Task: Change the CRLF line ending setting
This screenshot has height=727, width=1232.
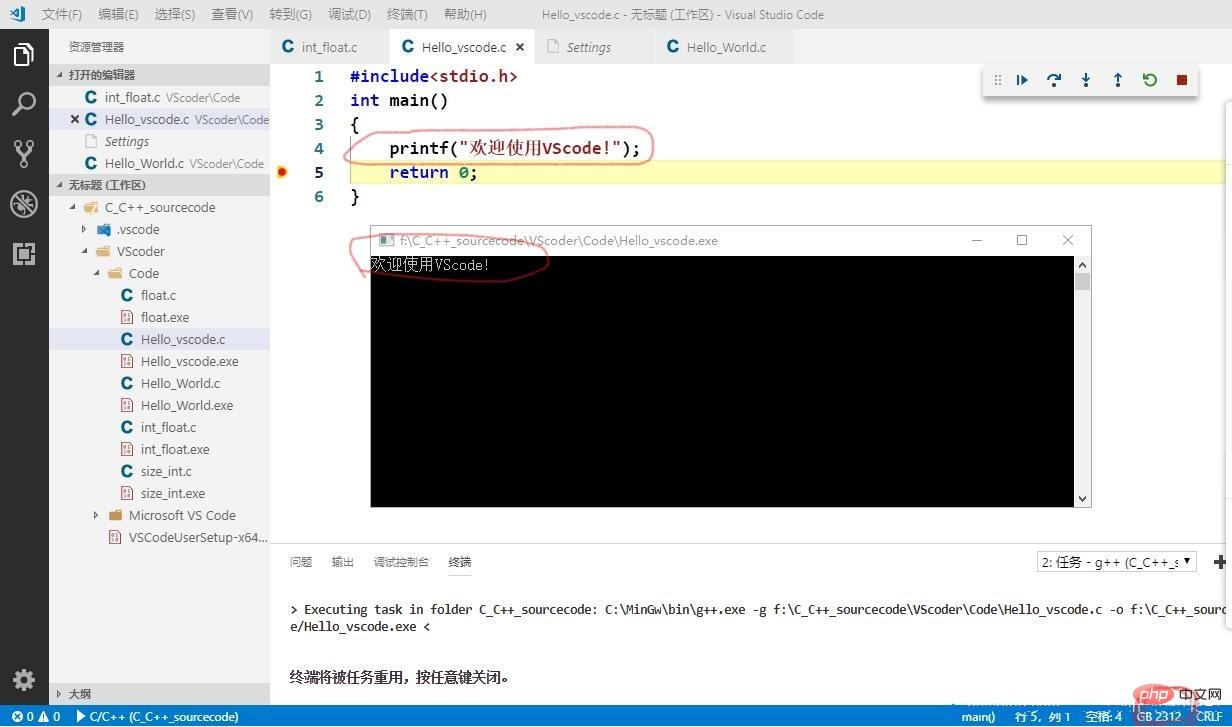Action: click(1208, 716)
